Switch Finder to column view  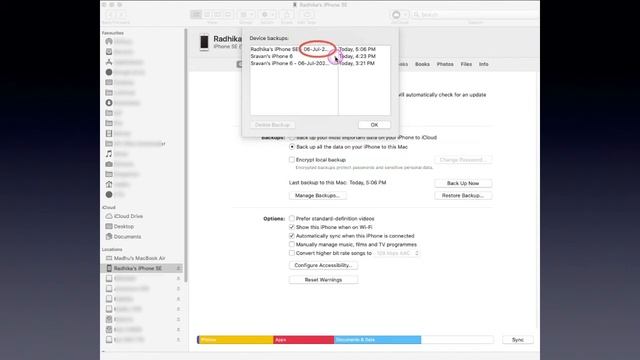point(218,15)
